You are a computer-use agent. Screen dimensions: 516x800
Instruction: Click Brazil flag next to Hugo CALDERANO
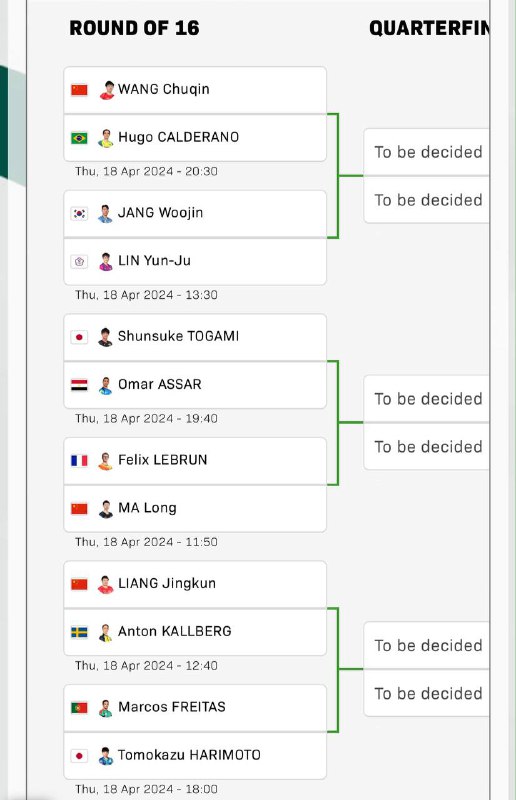79,138
